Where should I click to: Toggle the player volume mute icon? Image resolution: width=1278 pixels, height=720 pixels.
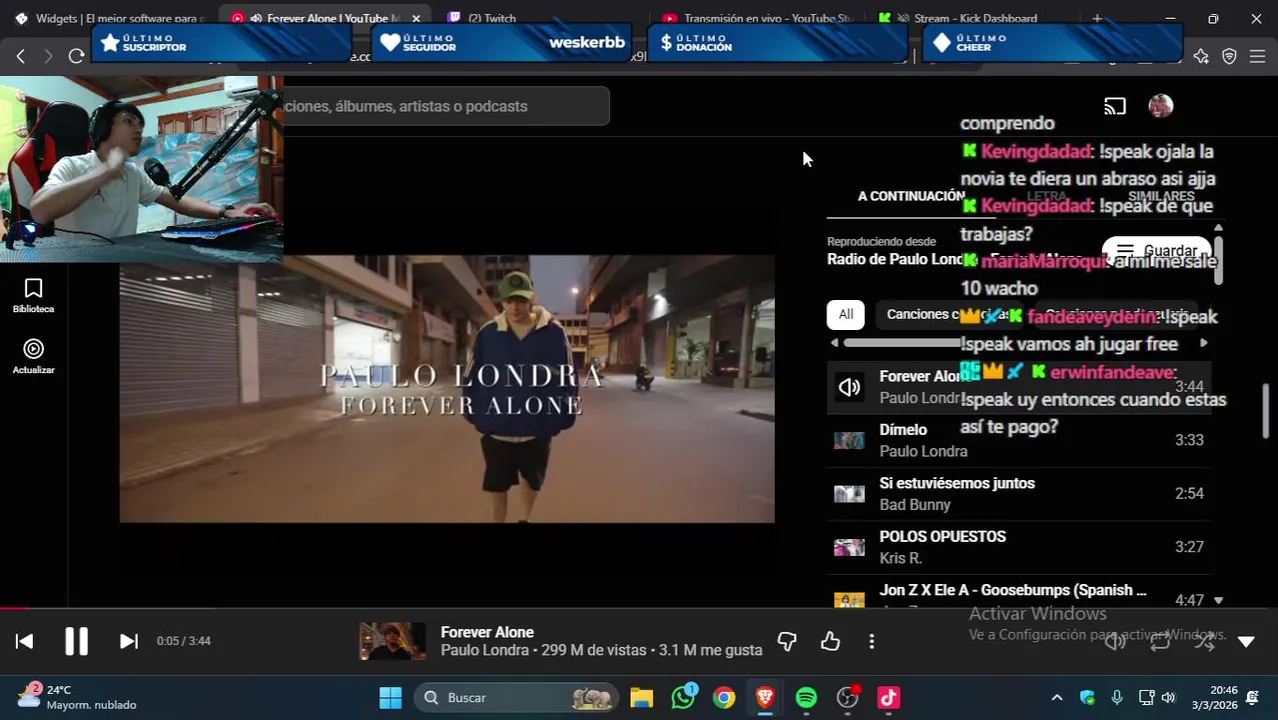point(1115,642)
